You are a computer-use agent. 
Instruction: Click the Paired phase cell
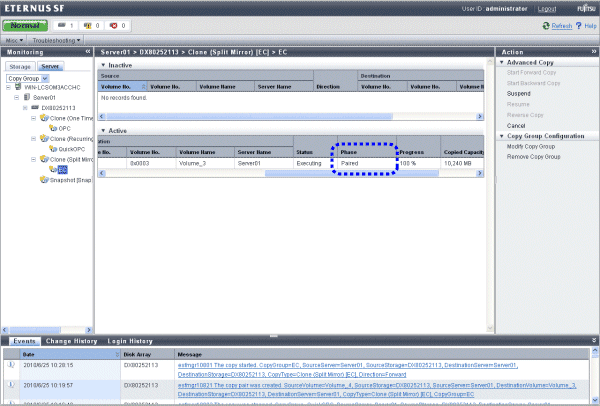click(367, 163)
